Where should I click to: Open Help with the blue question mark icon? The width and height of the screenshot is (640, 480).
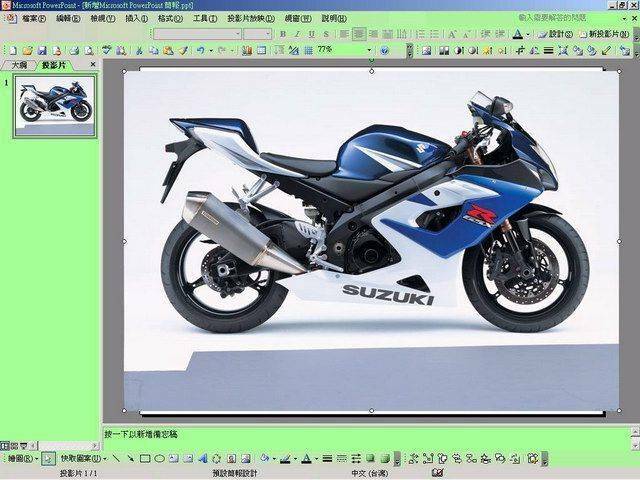[x=384, y=50]
